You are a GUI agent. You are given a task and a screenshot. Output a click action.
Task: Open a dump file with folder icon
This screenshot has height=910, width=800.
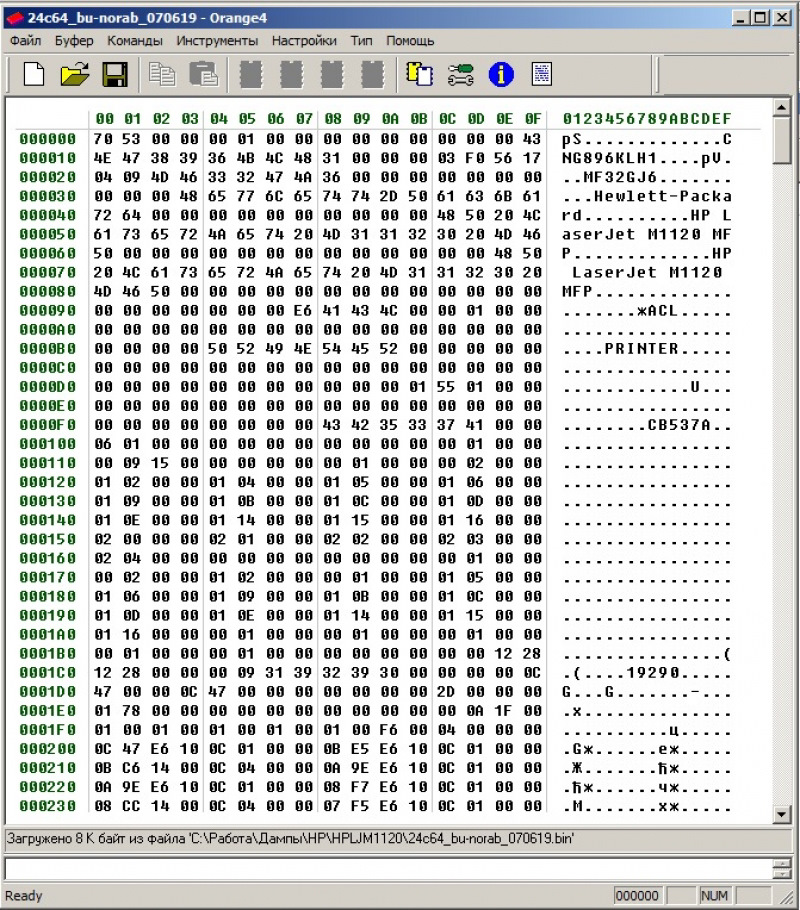tap(75, 74)
